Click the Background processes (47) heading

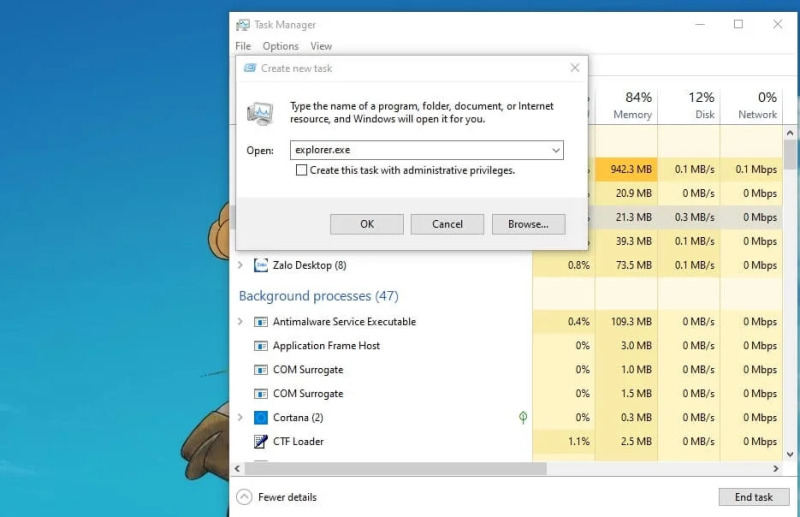pyautogui.click(x=318, y=296)
